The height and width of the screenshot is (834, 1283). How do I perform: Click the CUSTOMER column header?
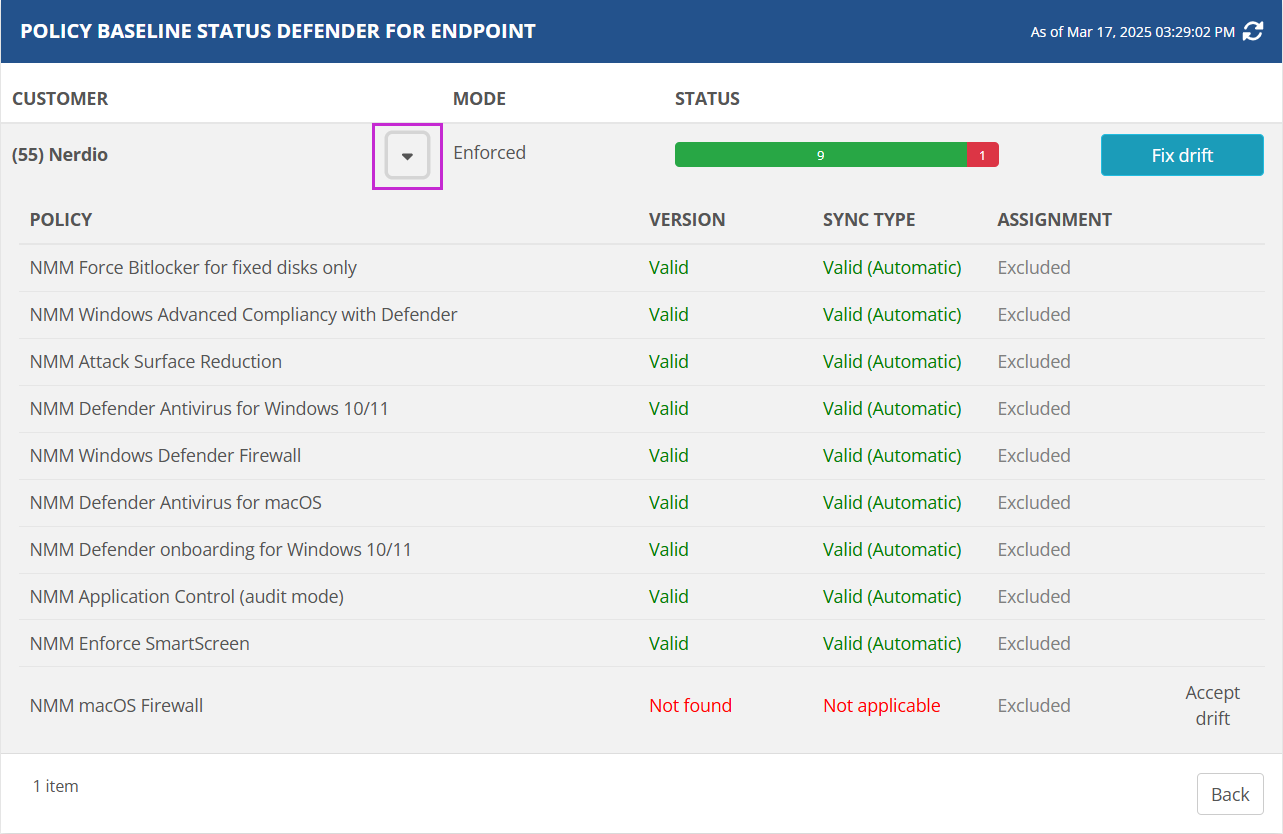point(60,98)
